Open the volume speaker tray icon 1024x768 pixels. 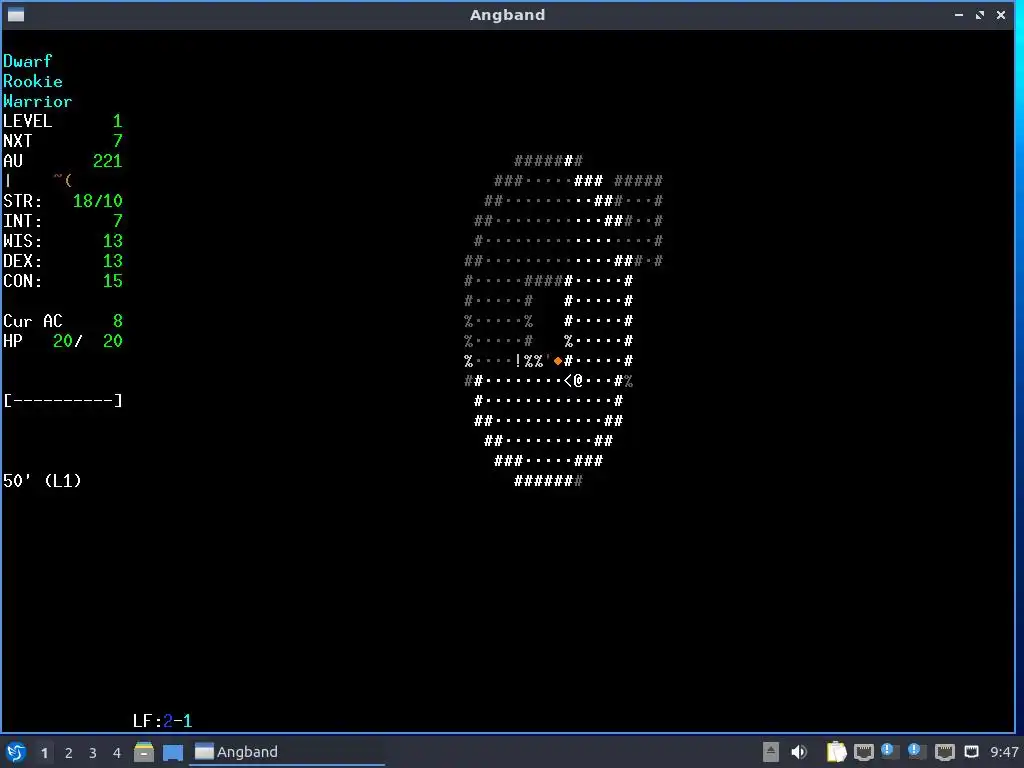point(799,752)
